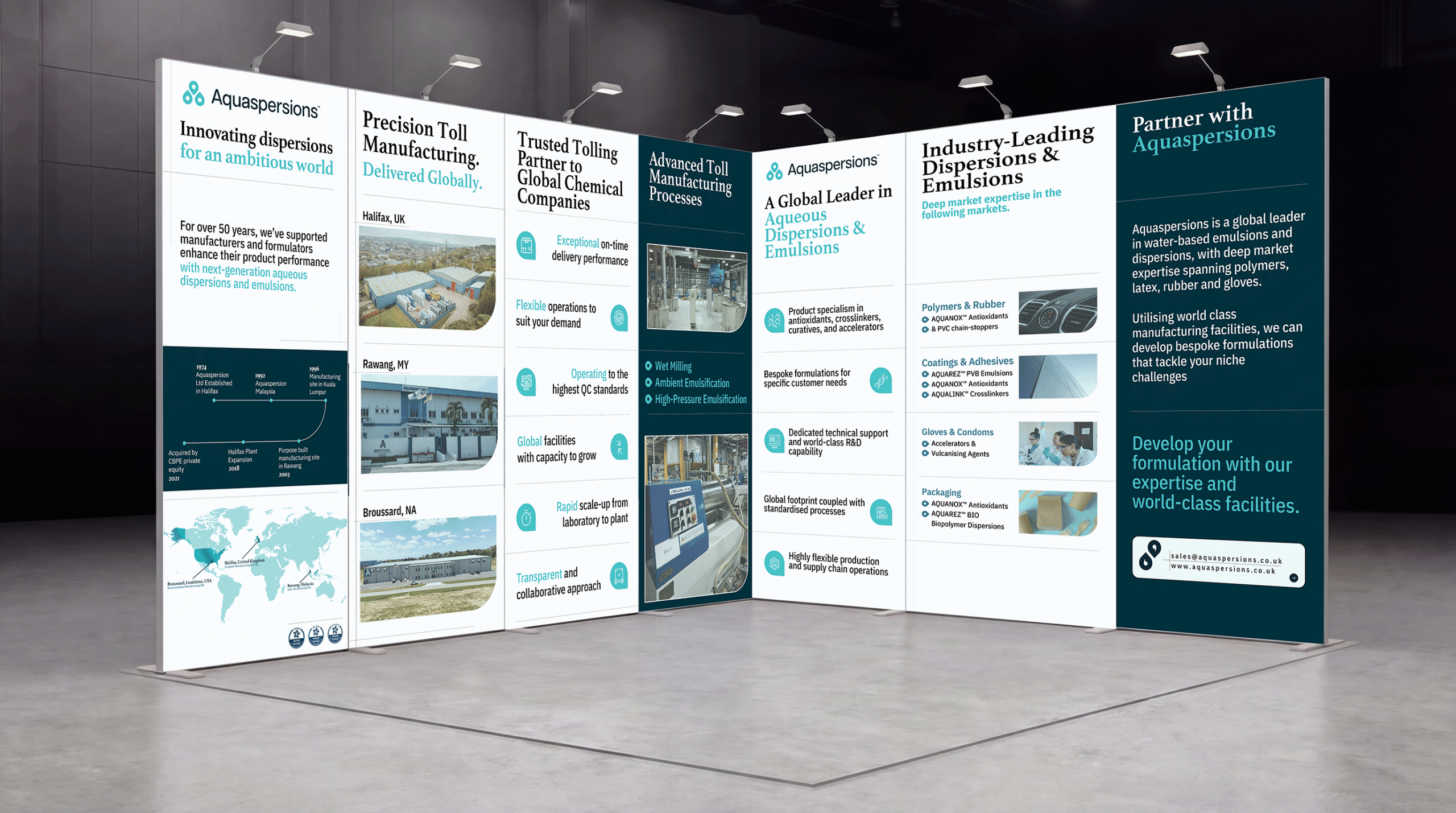Click the blue control panel machine photo
The height and width of the screenshot is (813, 1456).
coord(696,517)
